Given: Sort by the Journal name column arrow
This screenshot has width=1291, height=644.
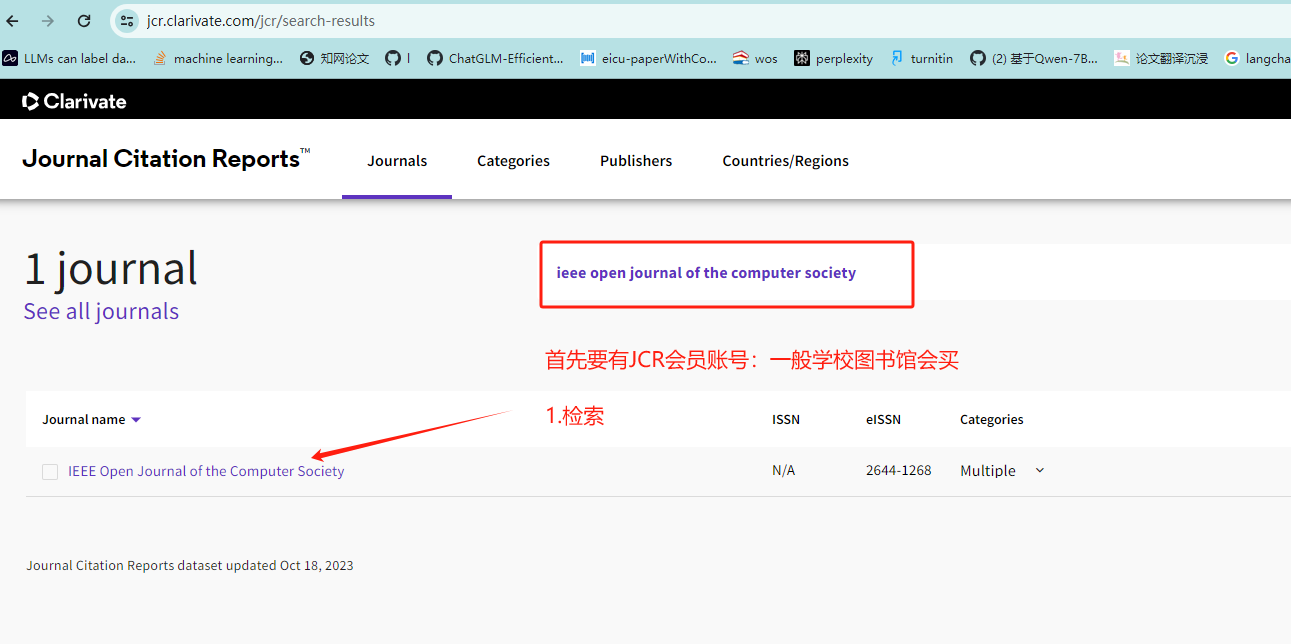Looking at the screenshot, I should pos(136,420).
